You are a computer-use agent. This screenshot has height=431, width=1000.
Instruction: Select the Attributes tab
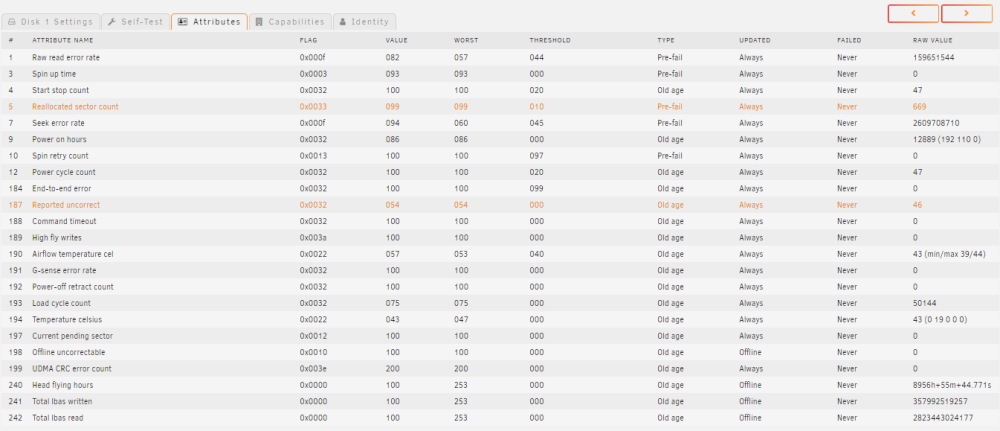[x=209, y=22]
